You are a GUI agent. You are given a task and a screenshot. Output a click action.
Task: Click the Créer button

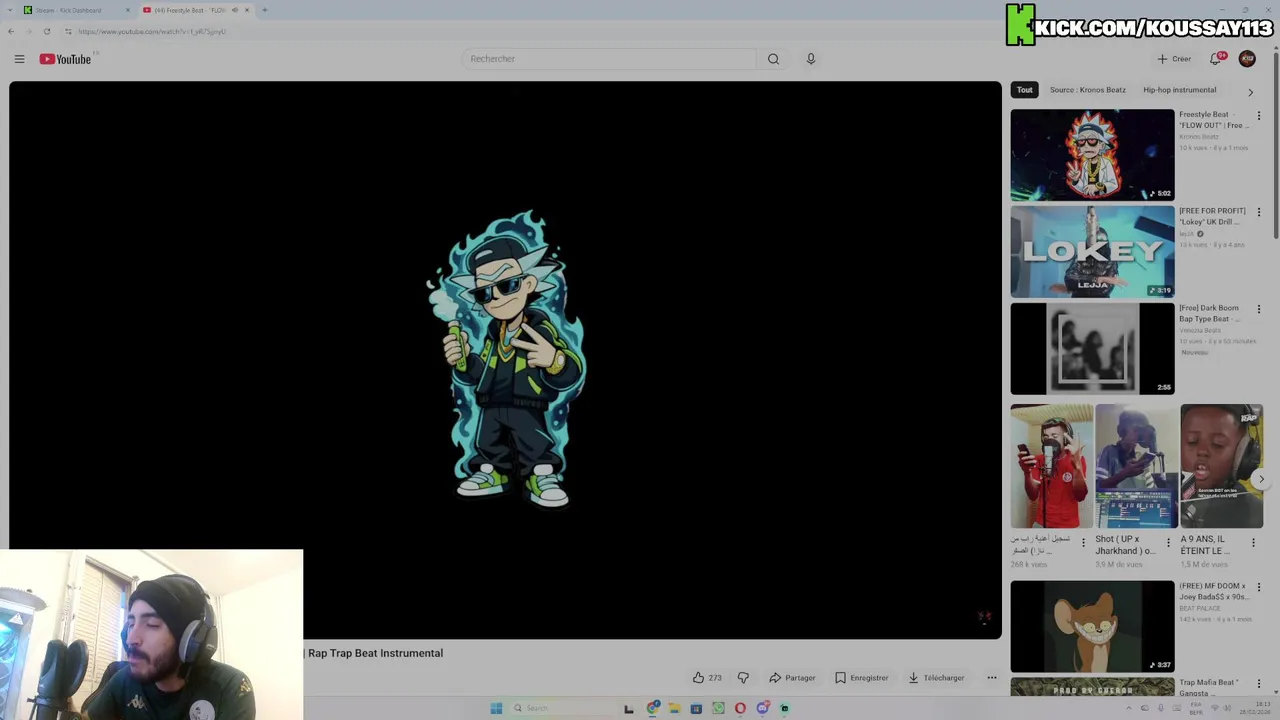coord(1175,59)
